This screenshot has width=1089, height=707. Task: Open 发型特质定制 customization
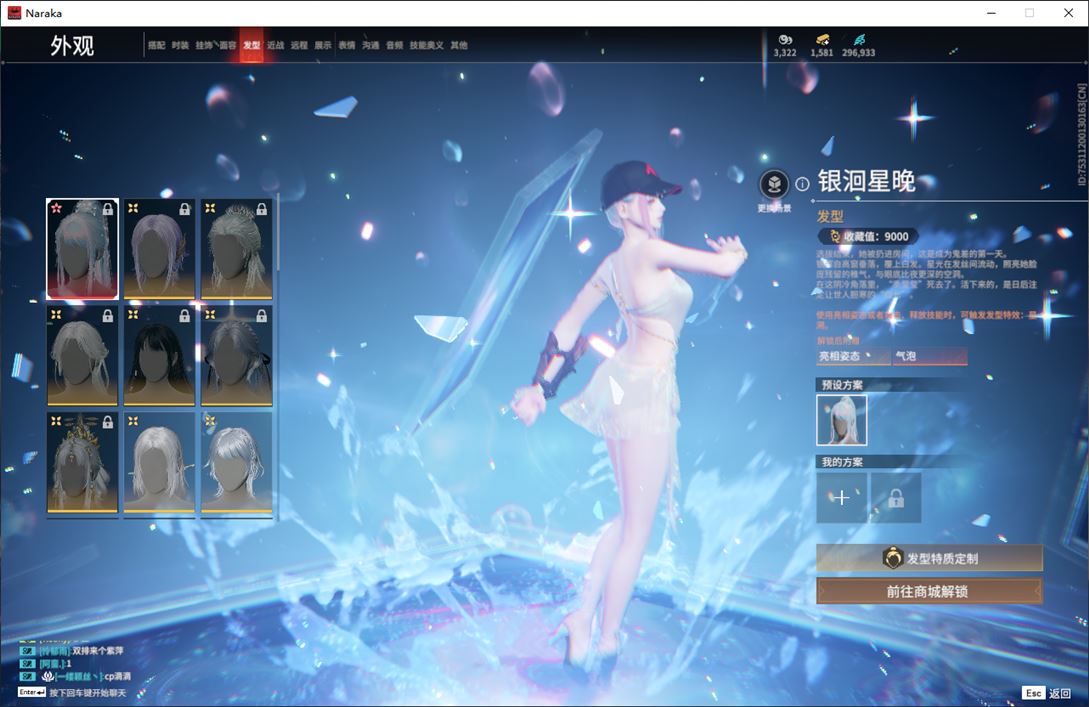tap(929, 558)
